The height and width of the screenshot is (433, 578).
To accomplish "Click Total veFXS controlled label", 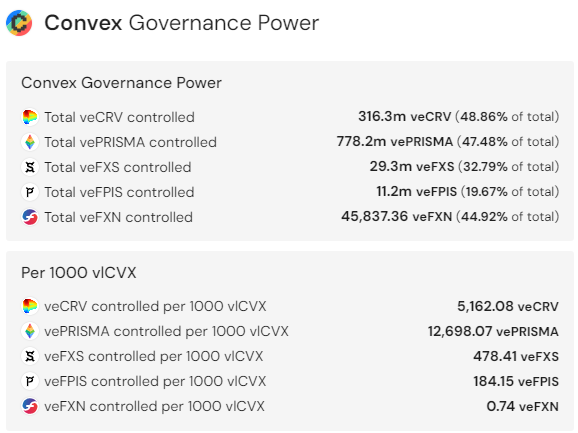I will coord(118,167).
